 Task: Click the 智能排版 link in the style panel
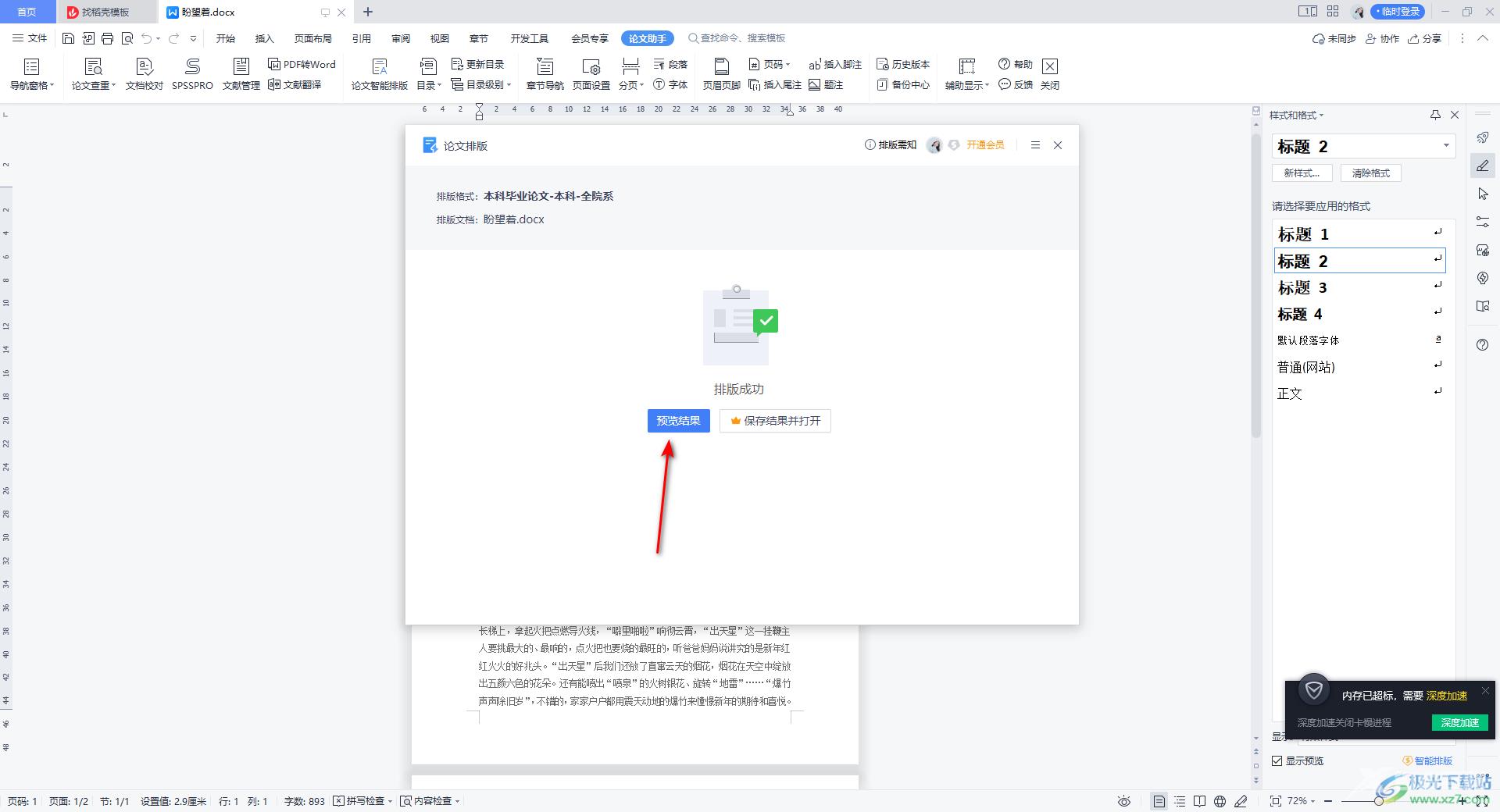[1428, 760]
